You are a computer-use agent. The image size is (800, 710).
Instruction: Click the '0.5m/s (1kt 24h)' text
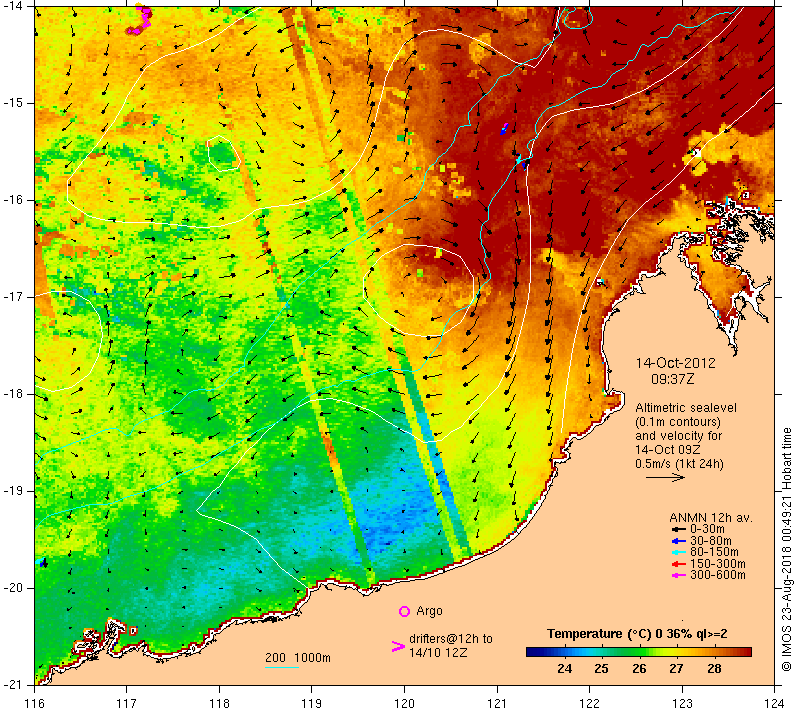click(679, 464)
